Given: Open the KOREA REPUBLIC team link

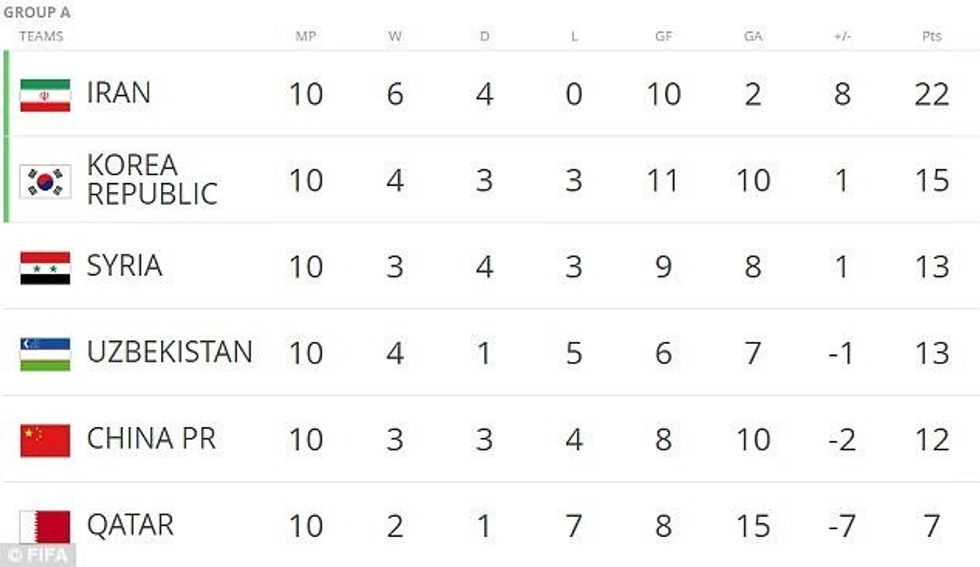Looking at the screenshot, I should tap(151, 180).
